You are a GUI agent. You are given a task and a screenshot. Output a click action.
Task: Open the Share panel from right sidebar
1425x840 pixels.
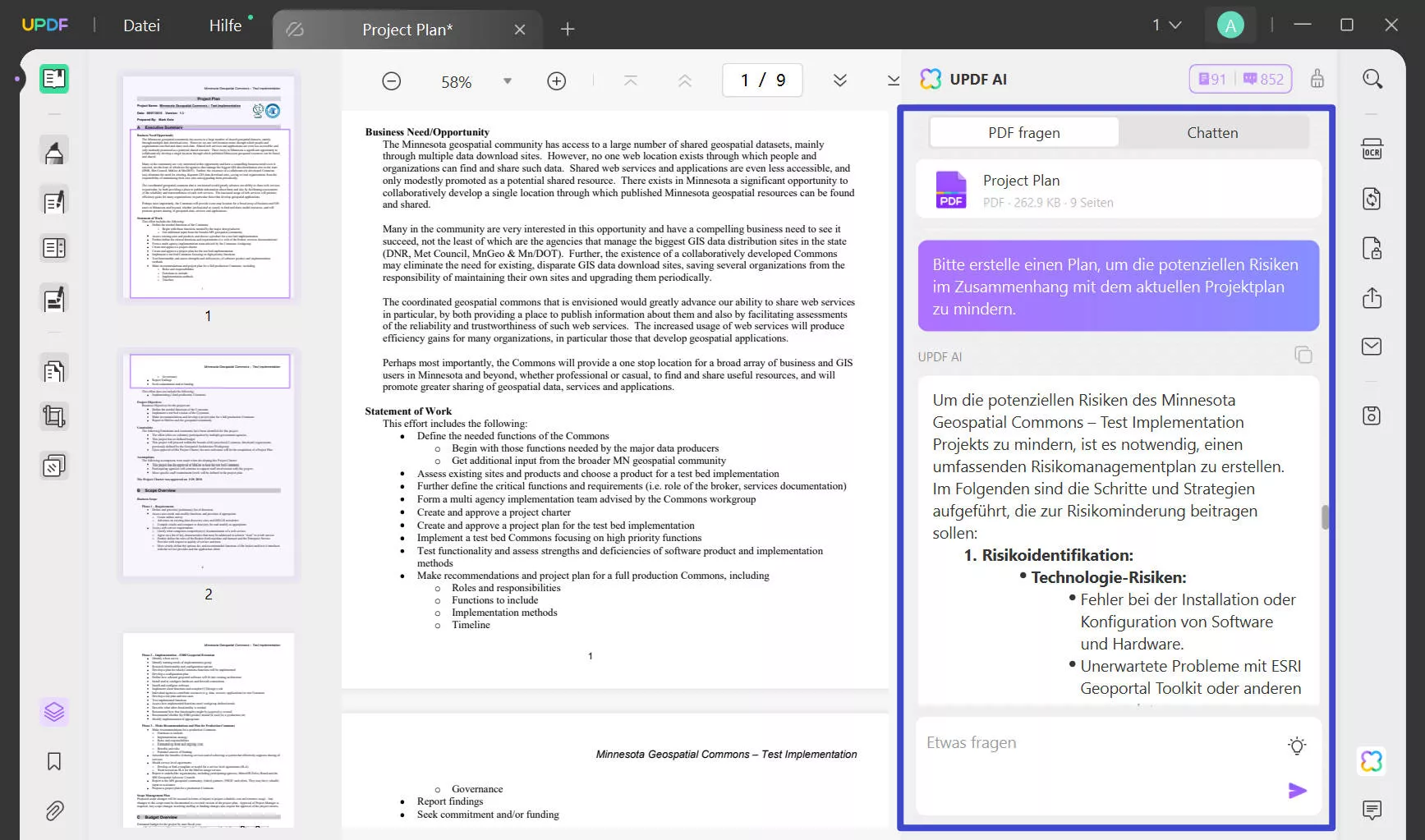(1372, 298)
